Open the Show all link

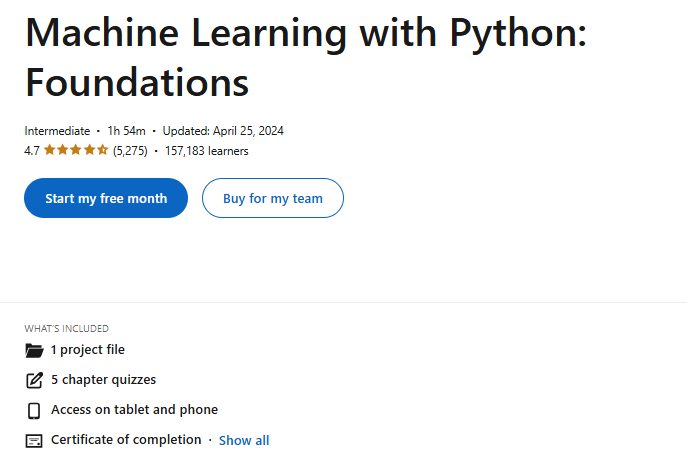tap(244, 440)
